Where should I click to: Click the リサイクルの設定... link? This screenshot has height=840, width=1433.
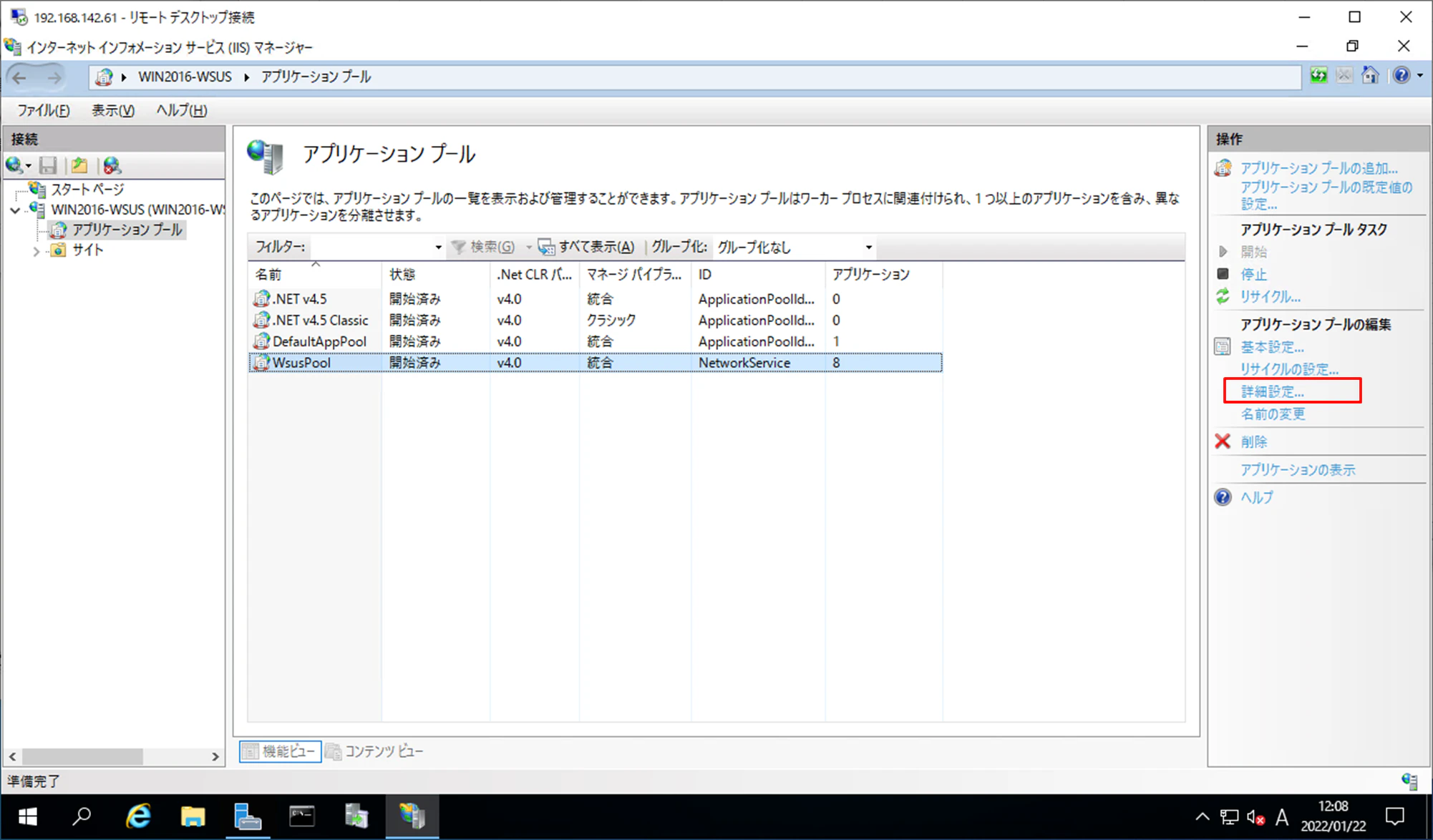click(x=1289, y=369)
